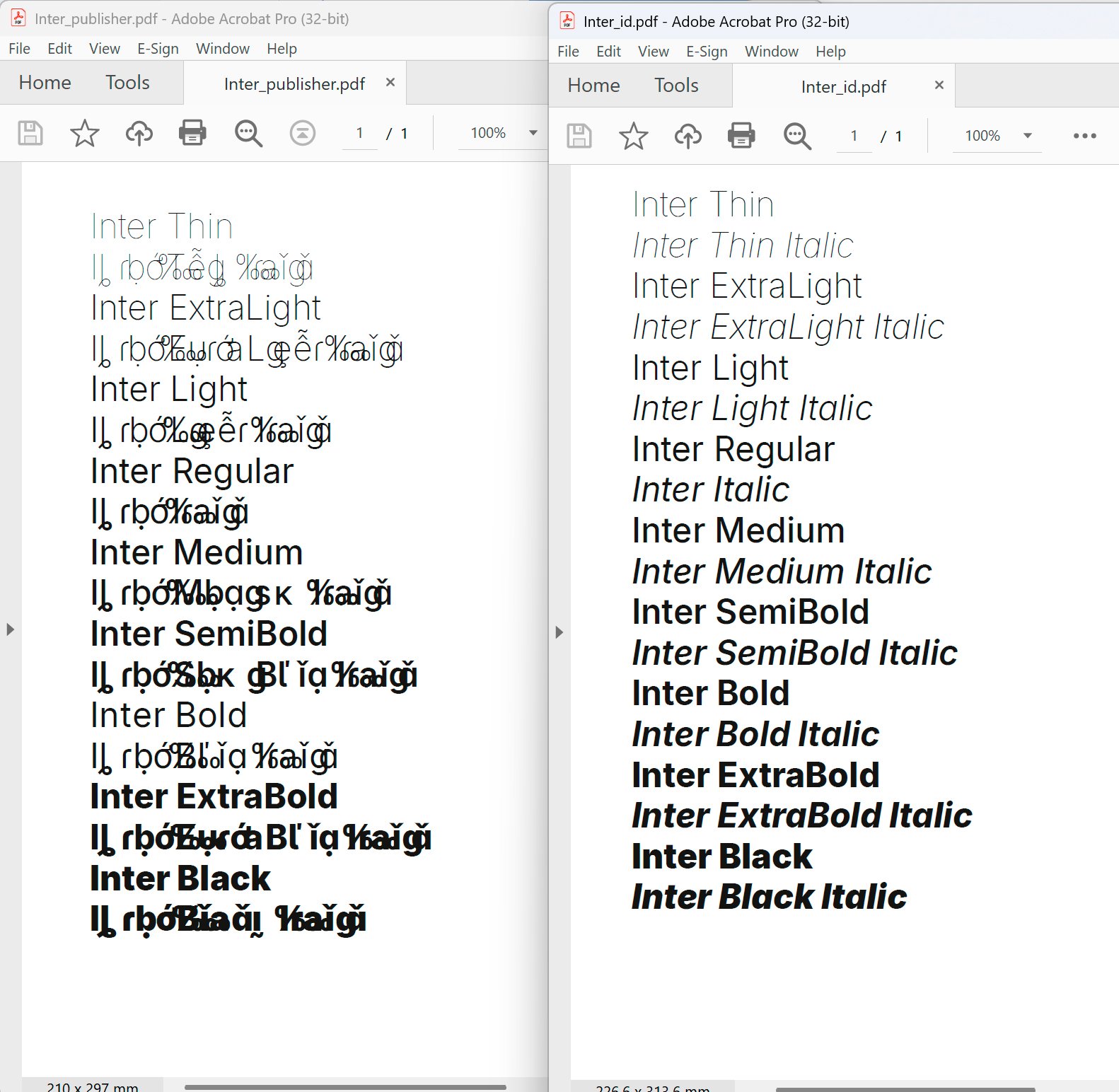Print icon in Inter_id window
This screenshot has width=1119, height=1092.
pos(741,136)
